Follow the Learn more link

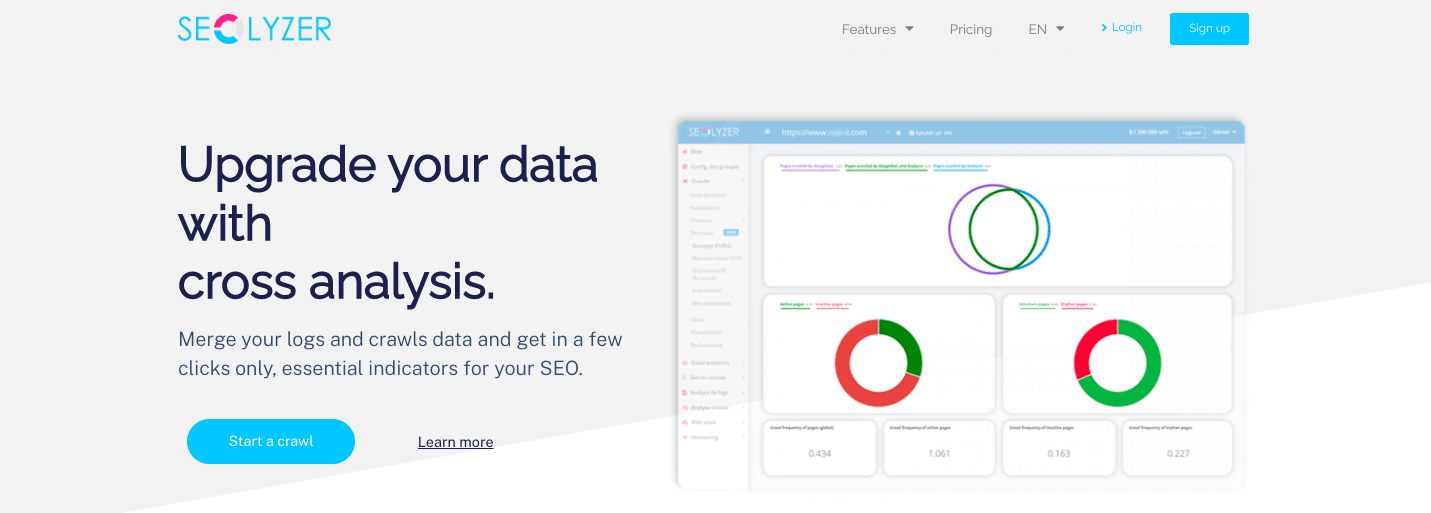[455, 442]
